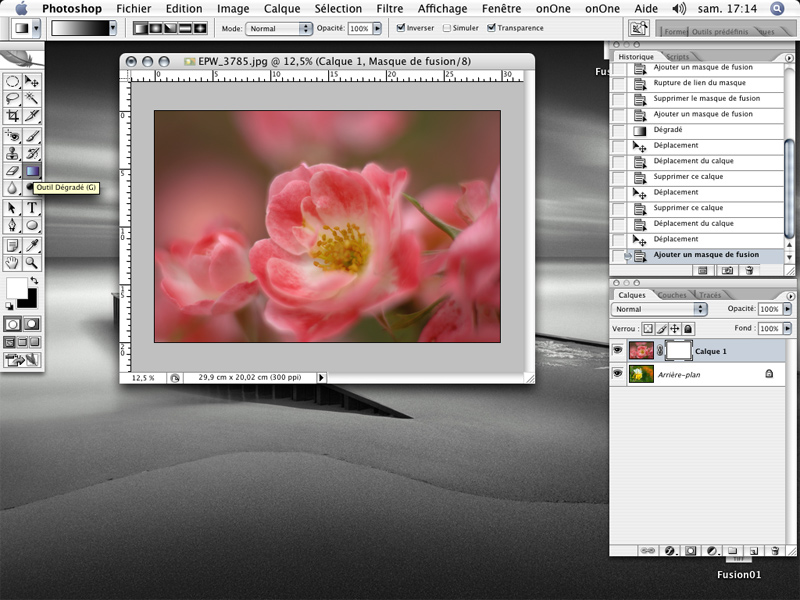
Task: Toggle lock all in Verrou
Action: pos(688,329)
